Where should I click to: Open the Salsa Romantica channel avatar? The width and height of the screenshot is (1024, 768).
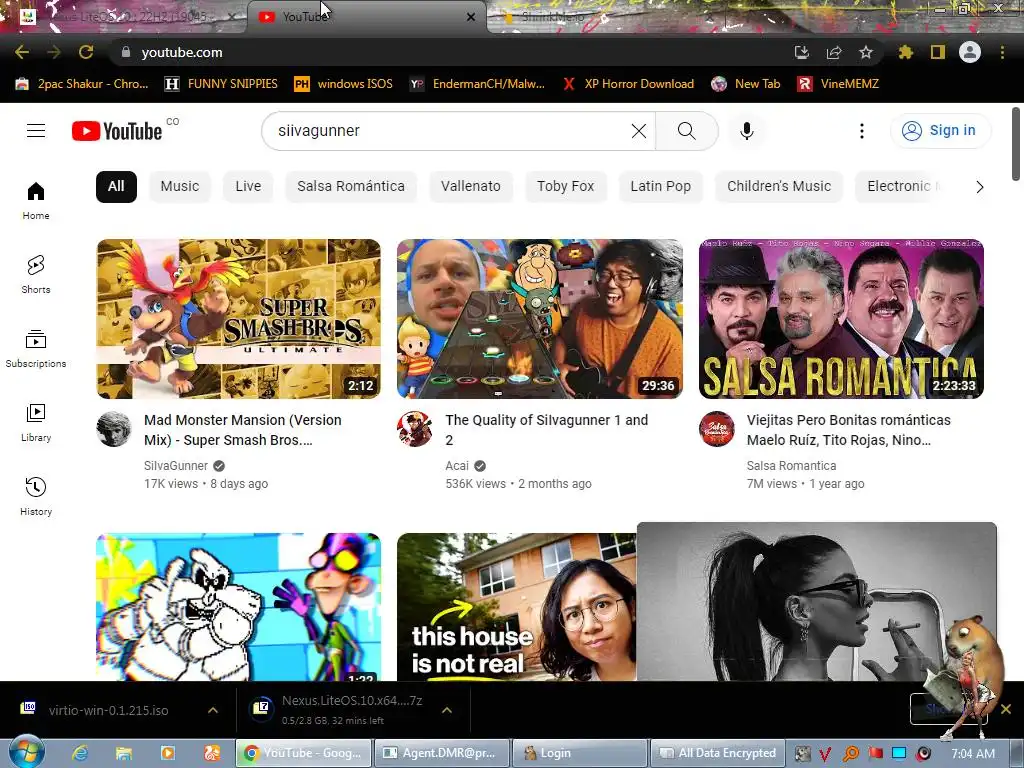[716, 429]
